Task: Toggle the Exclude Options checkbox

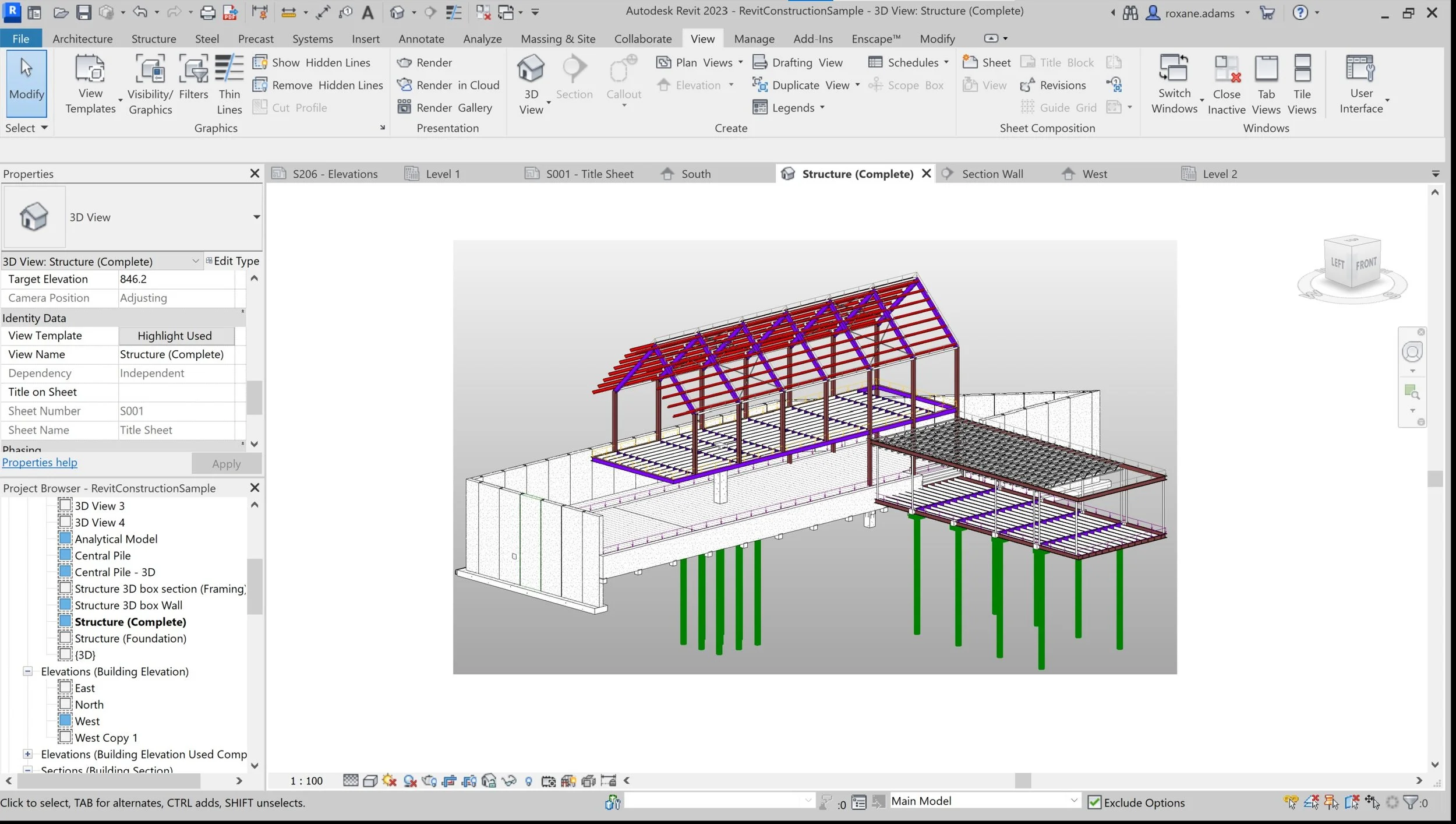Action: tap(1094, 802)
